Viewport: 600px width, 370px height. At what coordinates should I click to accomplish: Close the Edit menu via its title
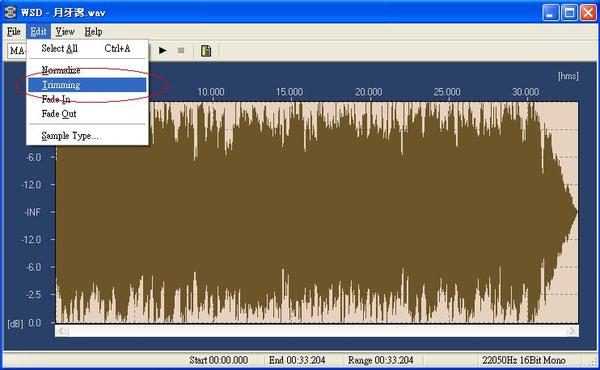[x=38, y=31]
